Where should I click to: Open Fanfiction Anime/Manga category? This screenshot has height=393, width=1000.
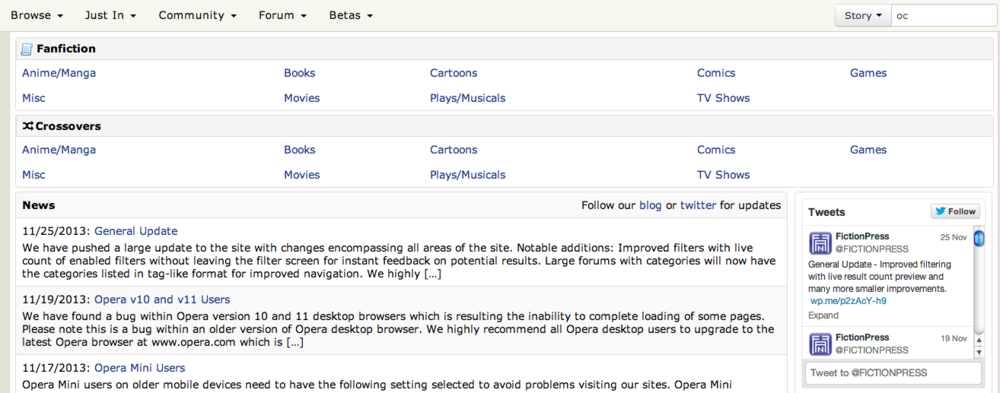point(59,73)
